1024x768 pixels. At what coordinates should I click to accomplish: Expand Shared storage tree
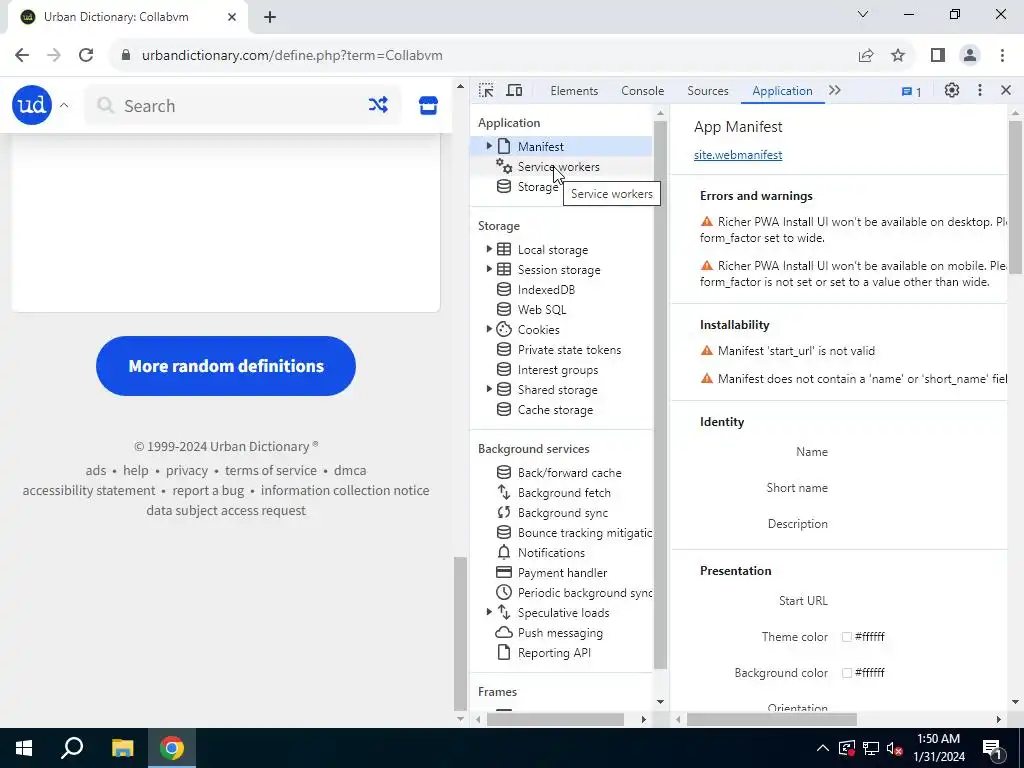tap(488, 389)
